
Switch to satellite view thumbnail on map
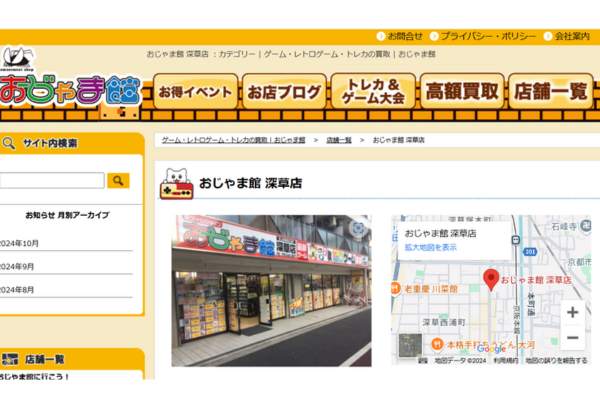pos(410,345)
